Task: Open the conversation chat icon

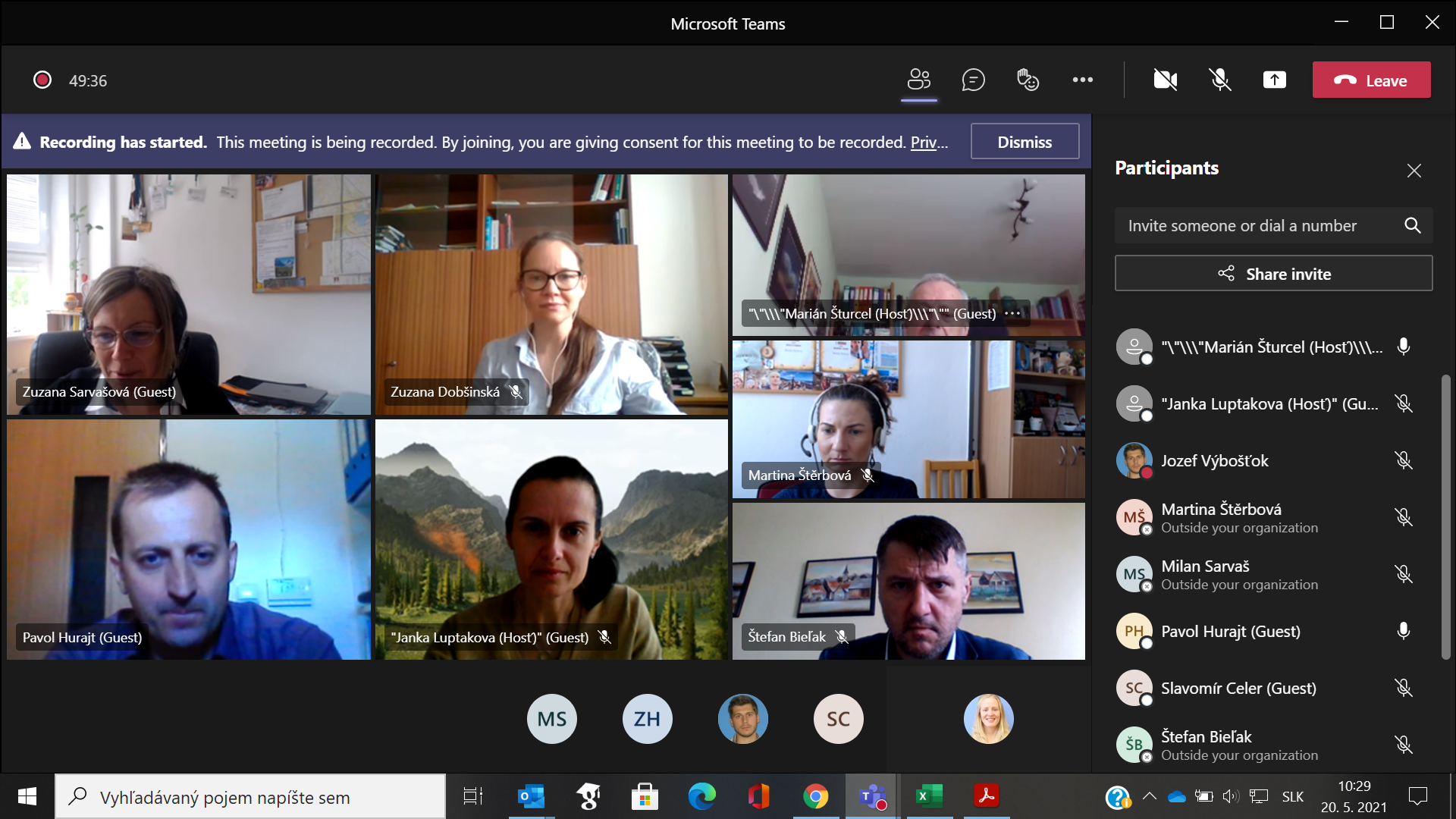Action: (973, 80)
